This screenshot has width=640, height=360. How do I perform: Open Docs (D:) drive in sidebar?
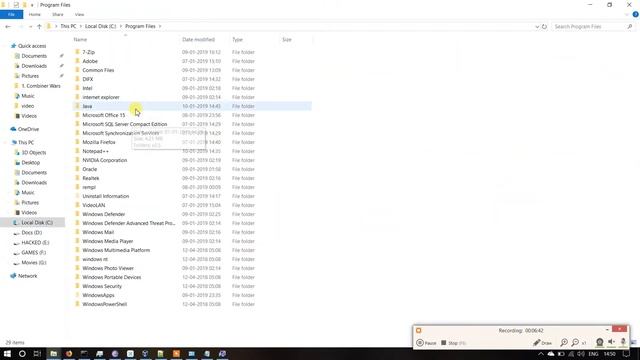coord(31,233)
